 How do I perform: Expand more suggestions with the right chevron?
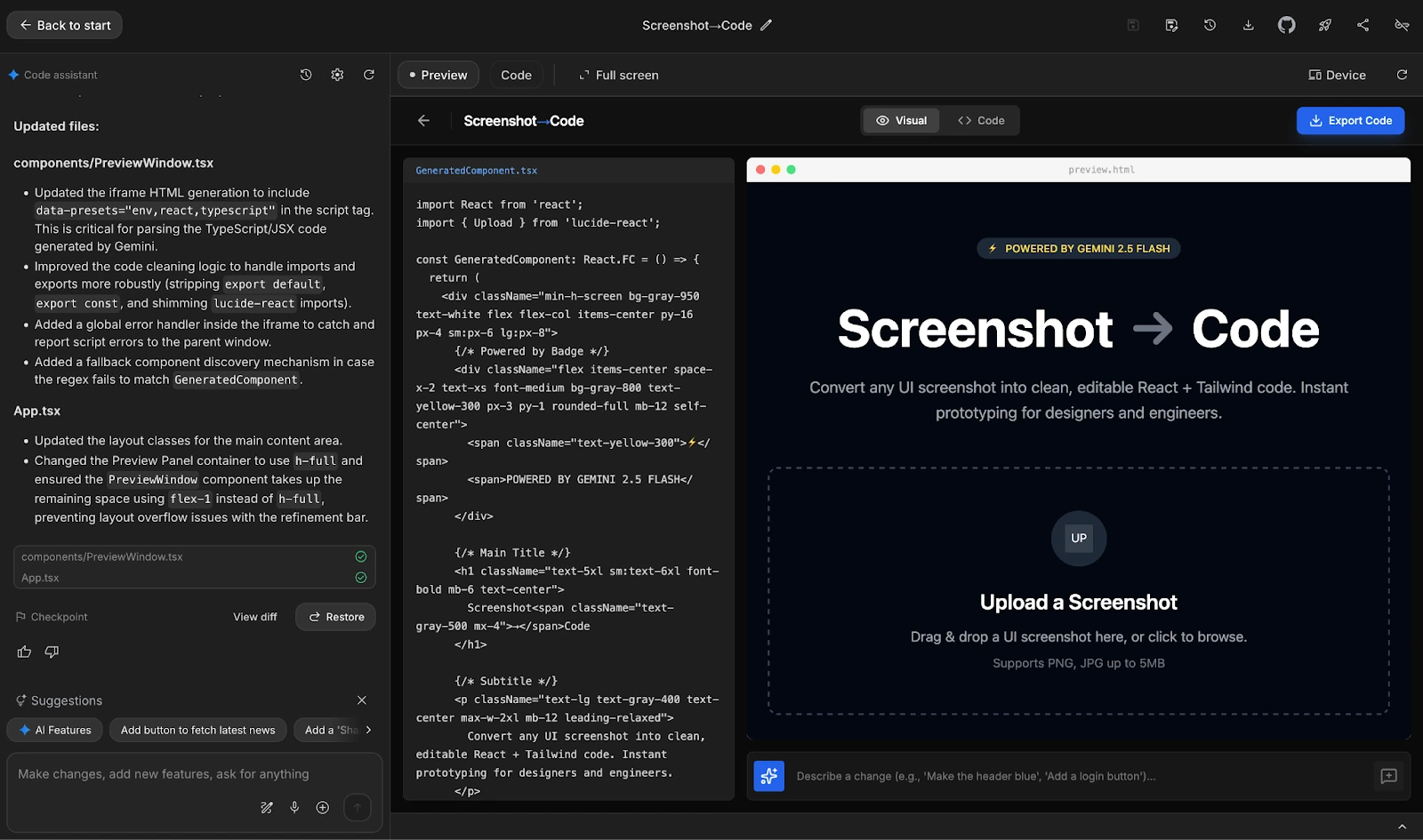(368, 729)
